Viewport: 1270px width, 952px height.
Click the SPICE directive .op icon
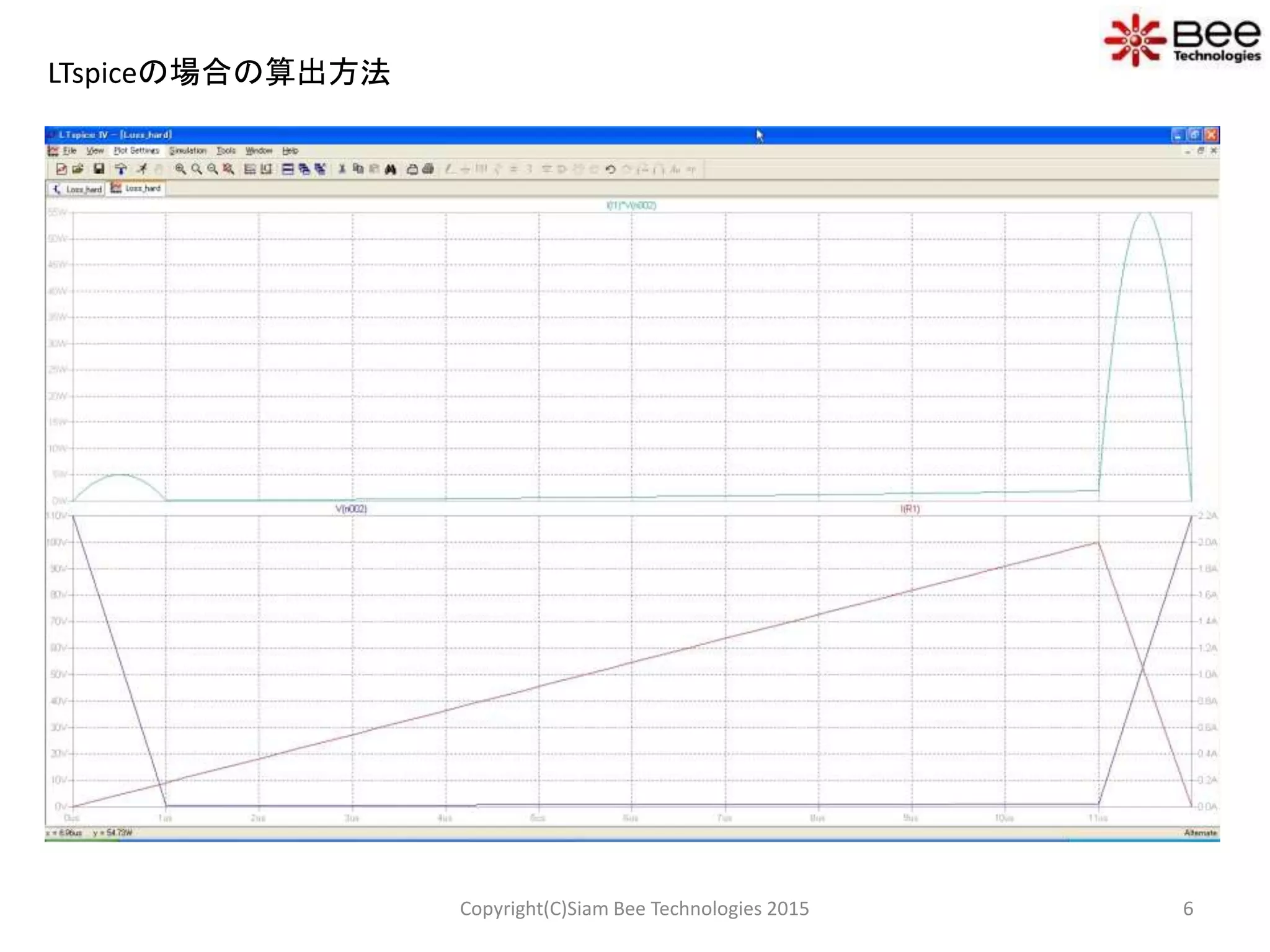tap(691, 169)
